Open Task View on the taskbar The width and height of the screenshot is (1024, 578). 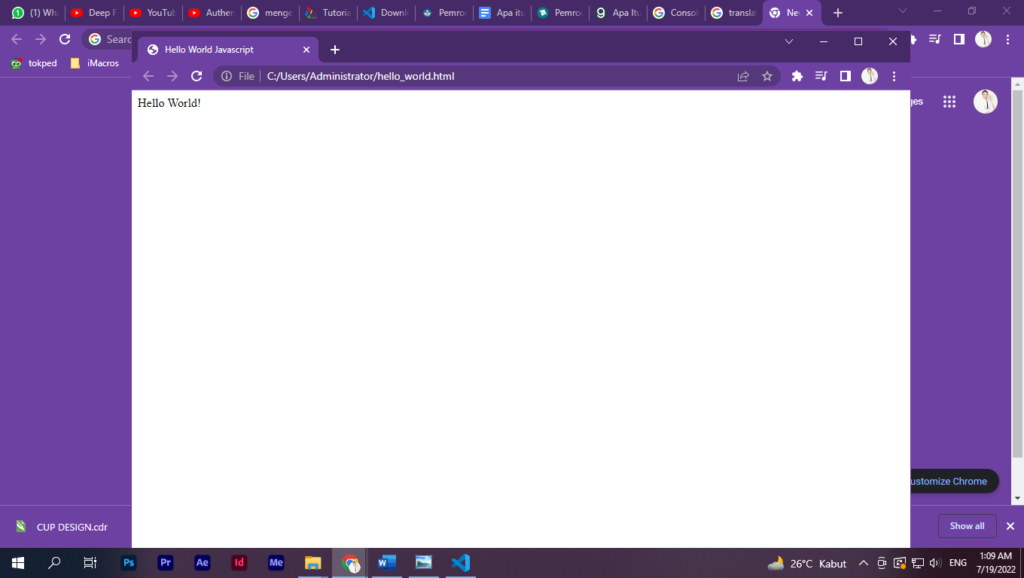(x=90, y=563)
